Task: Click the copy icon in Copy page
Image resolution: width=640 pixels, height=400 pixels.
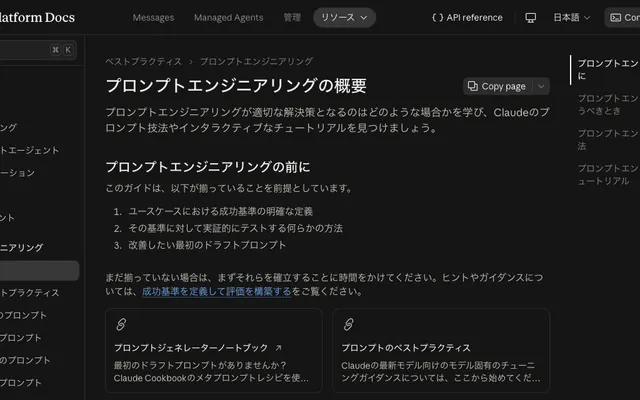Action: click(473, 86)
